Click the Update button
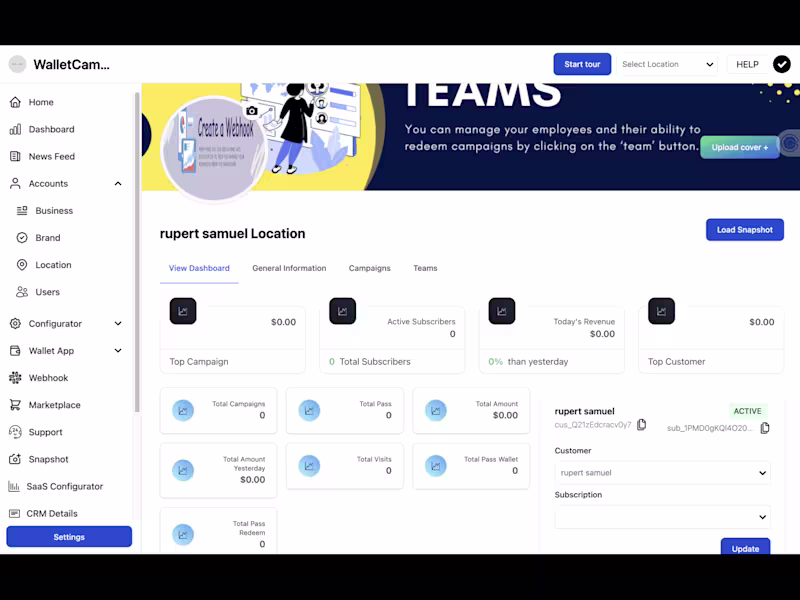 click(x=745, y=547)
